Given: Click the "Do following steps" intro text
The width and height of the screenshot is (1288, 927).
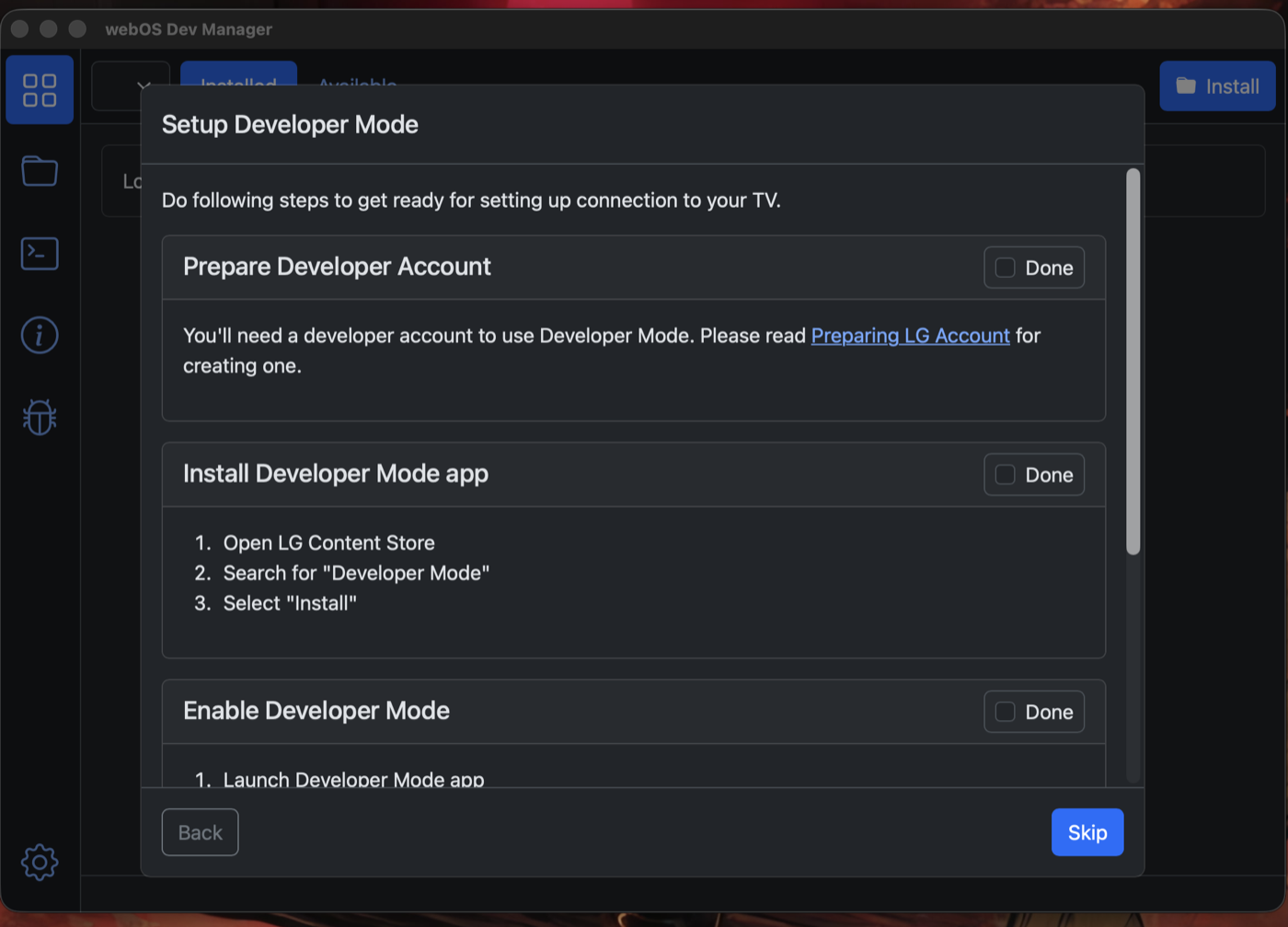Looking at the screenshot, I should [x=471, y=200].
